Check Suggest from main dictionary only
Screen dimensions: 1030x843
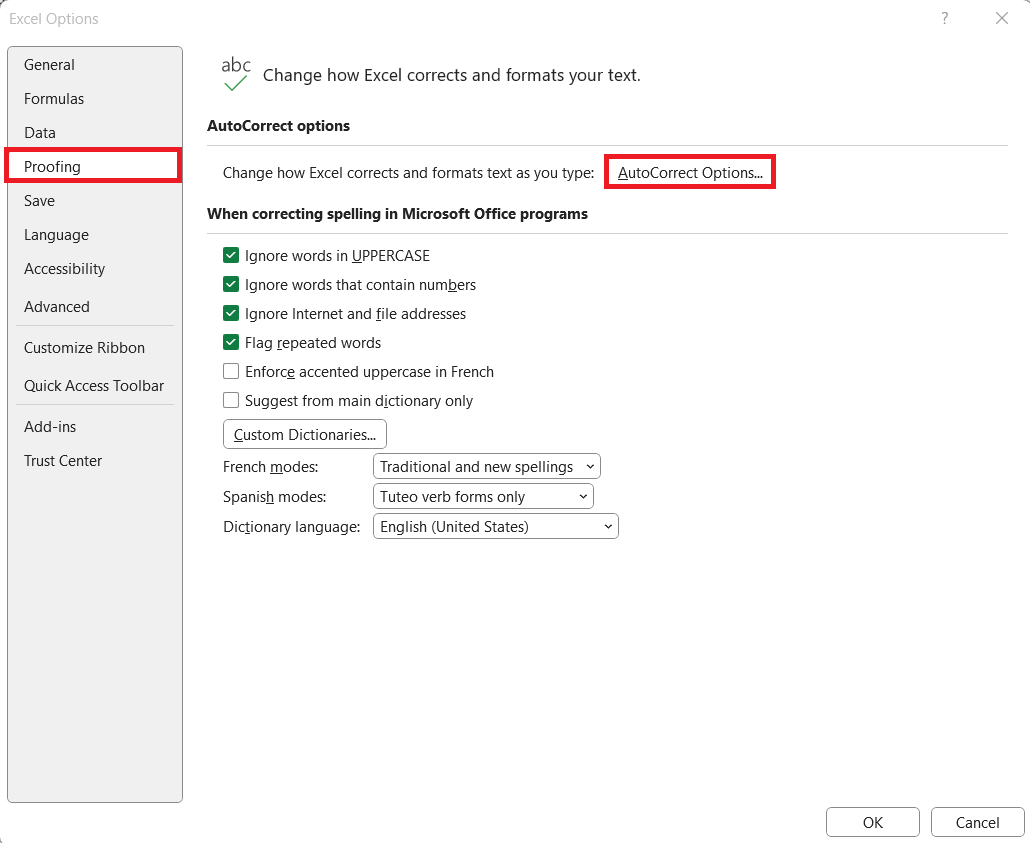tap(231, 400)
